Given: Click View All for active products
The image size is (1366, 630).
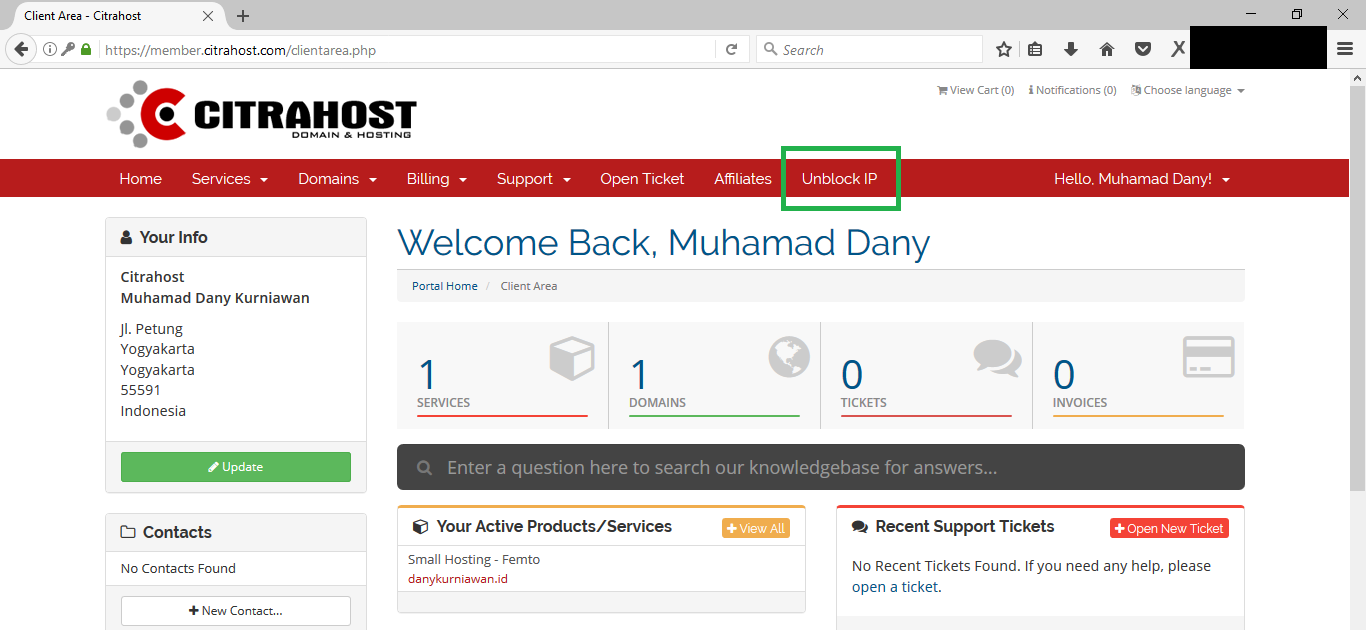Looking at the screenshot, I should 756,528.
